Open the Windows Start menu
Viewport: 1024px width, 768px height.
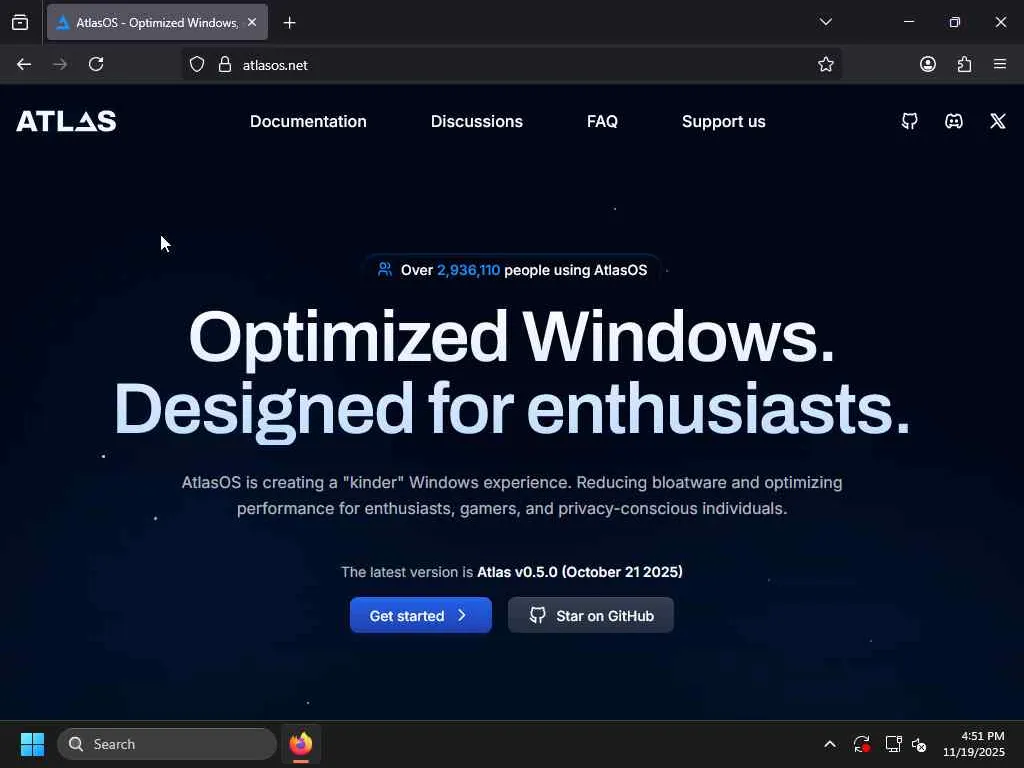(x=32, y=744)
